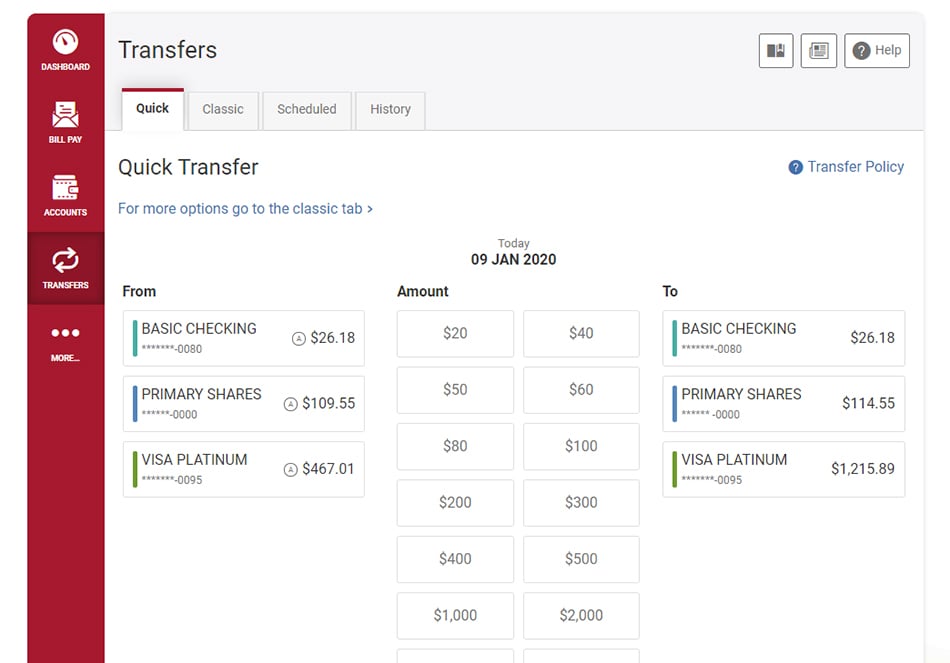Open the History tab

coord(390,110)
